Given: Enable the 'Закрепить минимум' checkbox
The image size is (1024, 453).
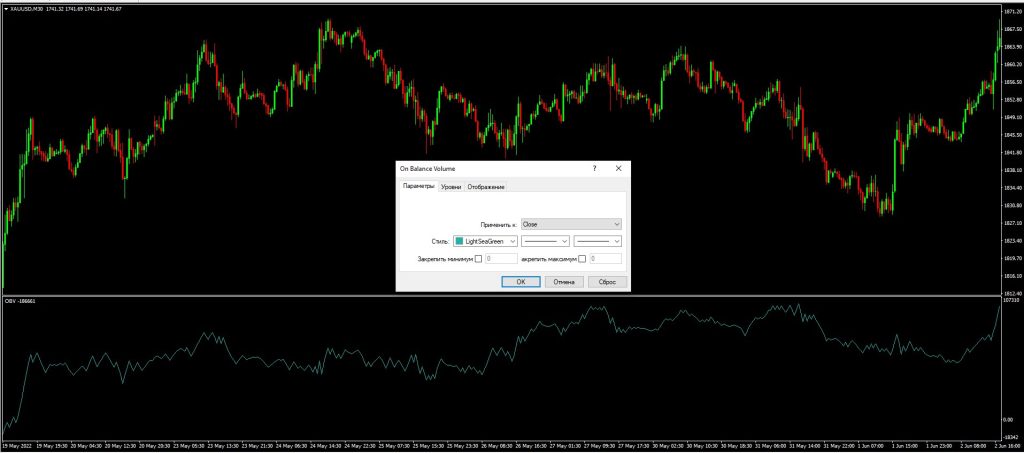Looking at the screenshot, I should [479, 258].
